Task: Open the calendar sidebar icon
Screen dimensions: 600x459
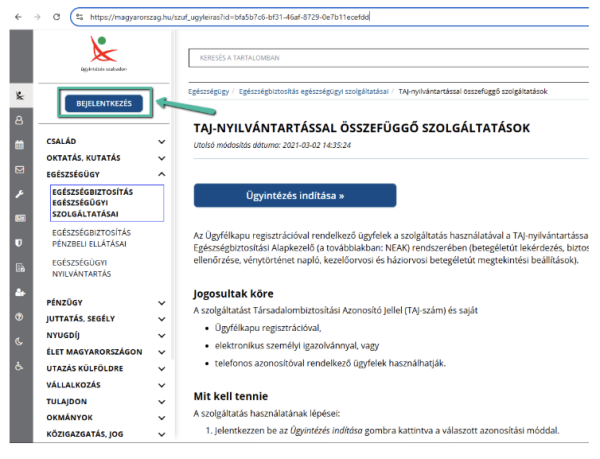Action: click(19, 145)
